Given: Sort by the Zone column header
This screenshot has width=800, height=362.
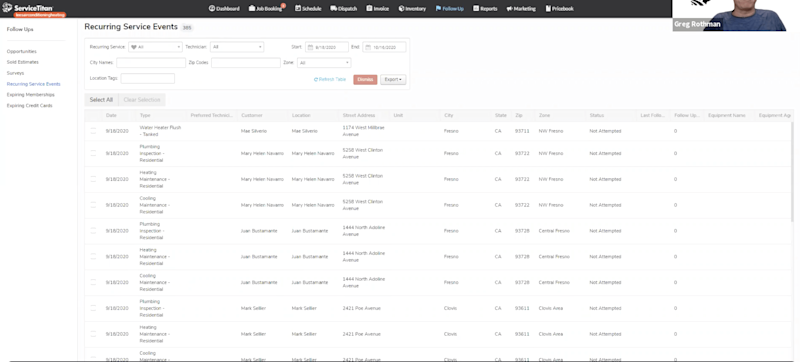Looking at the screenshot, I should [x=544, y=116].
